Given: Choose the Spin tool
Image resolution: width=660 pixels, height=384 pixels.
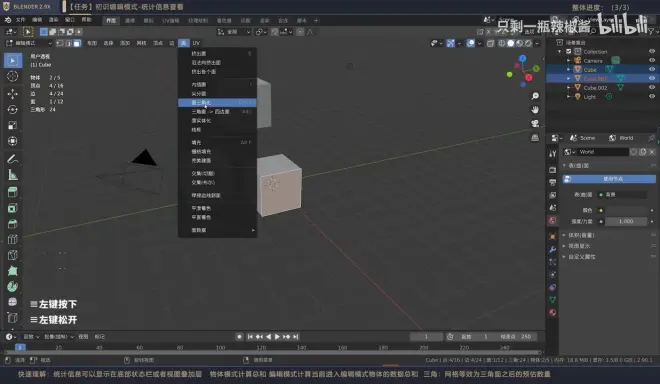Looking at the screenshot, I should [13, 286].
